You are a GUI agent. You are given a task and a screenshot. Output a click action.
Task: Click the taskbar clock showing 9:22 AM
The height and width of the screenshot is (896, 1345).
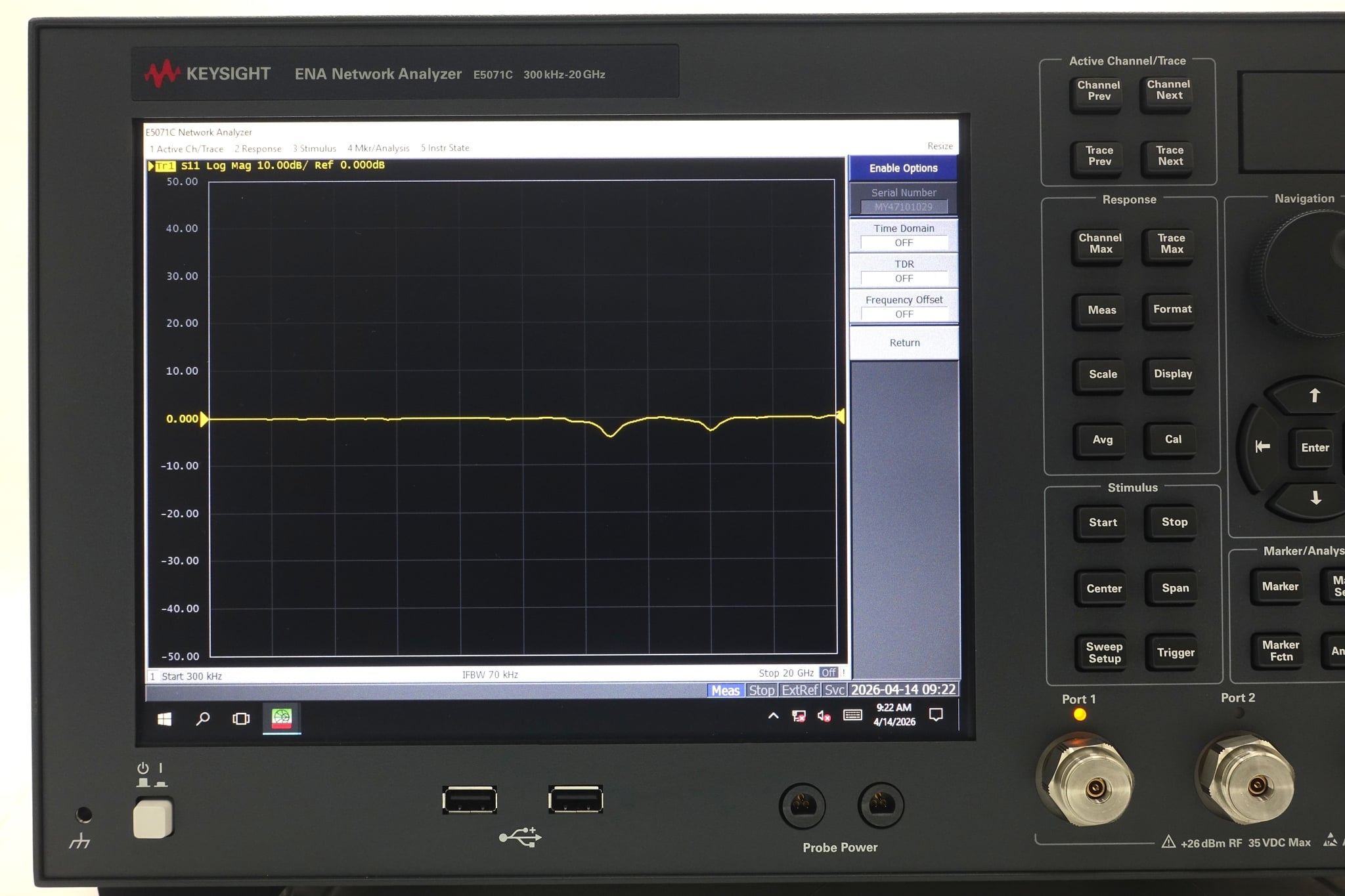click(894, 715)
